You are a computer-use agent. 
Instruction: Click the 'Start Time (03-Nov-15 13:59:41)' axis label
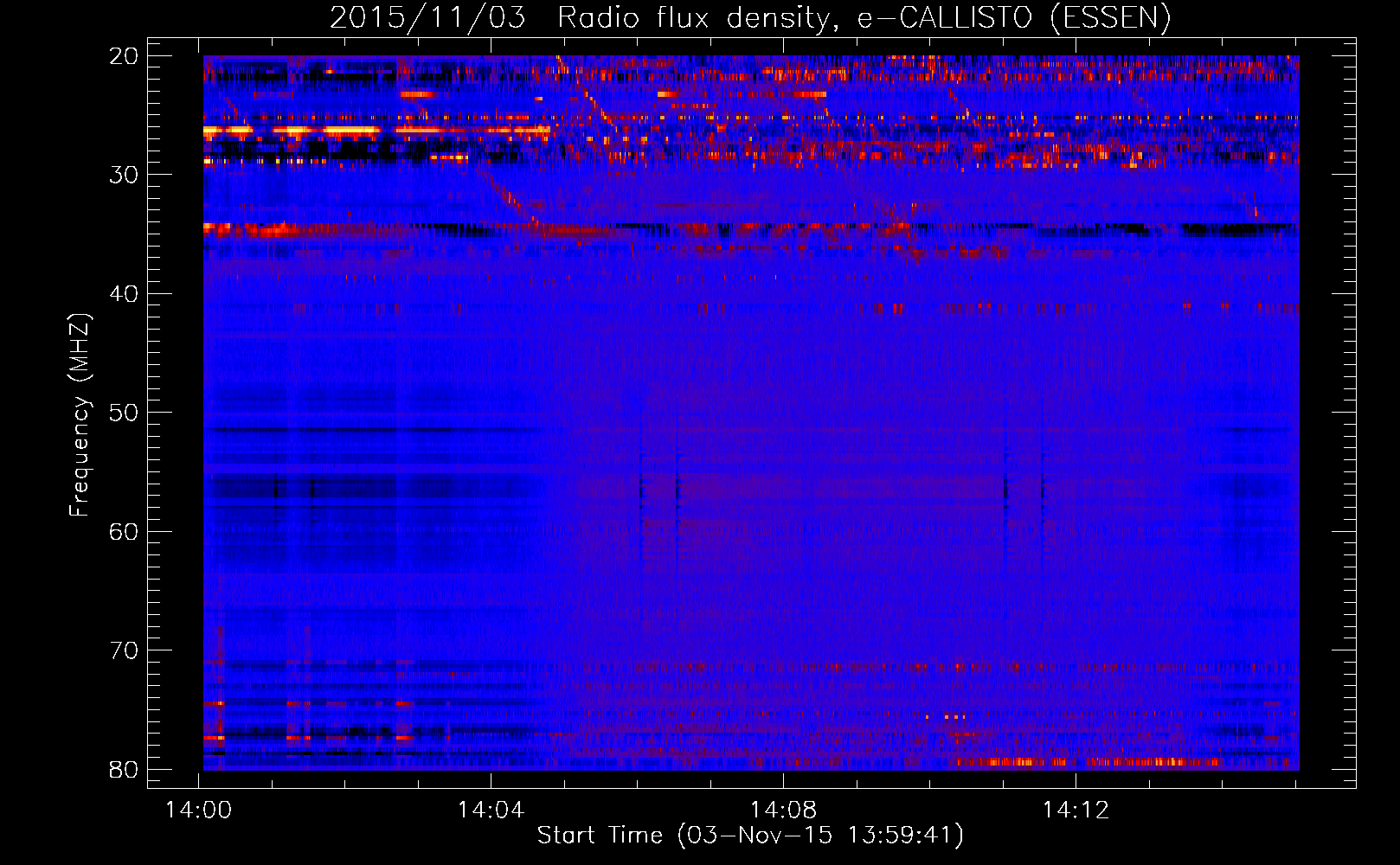pos(750,836)
